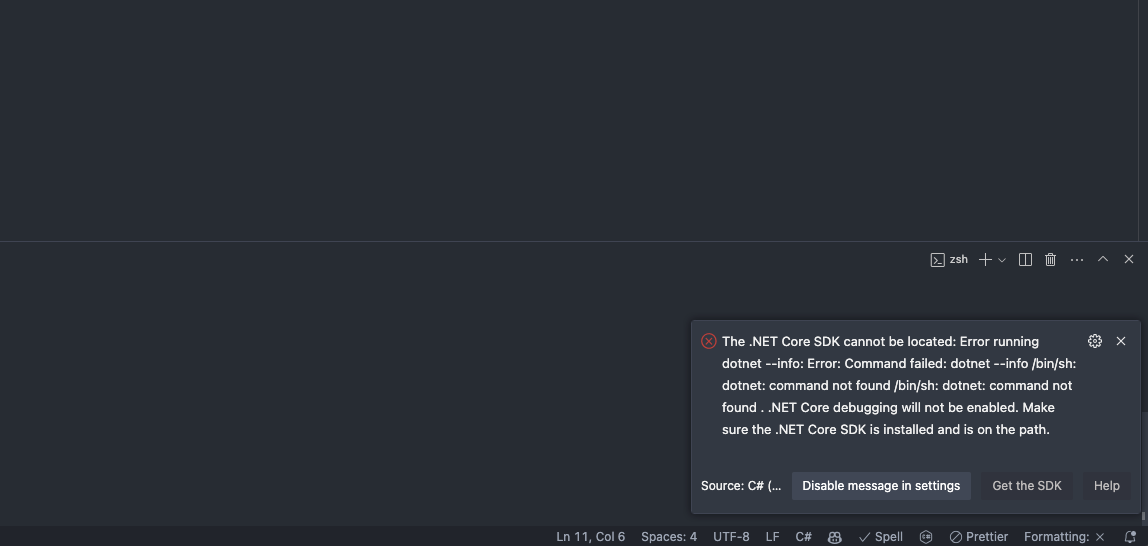Image resolution: width=1148 pixels, height=546 pixels.
Task: Kill terminal with trash icon
Action: point(1050,260)
